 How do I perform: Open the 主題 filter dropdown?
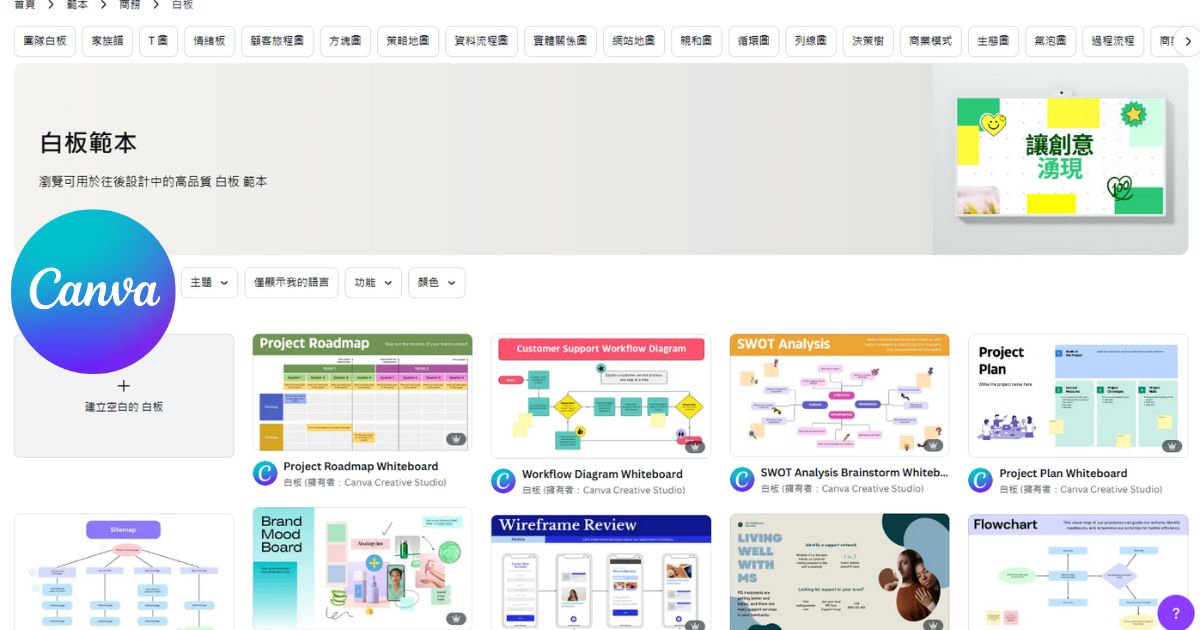pos(209,283)
